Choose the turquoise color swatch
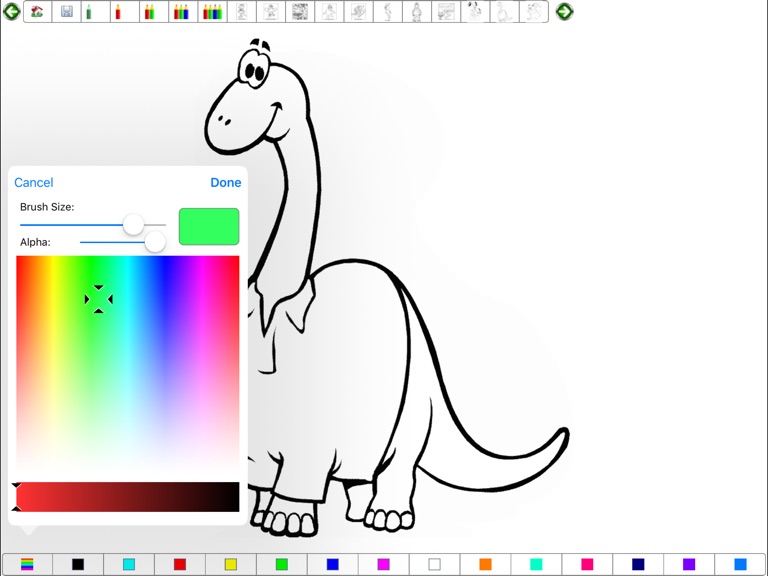 point(536,564)
